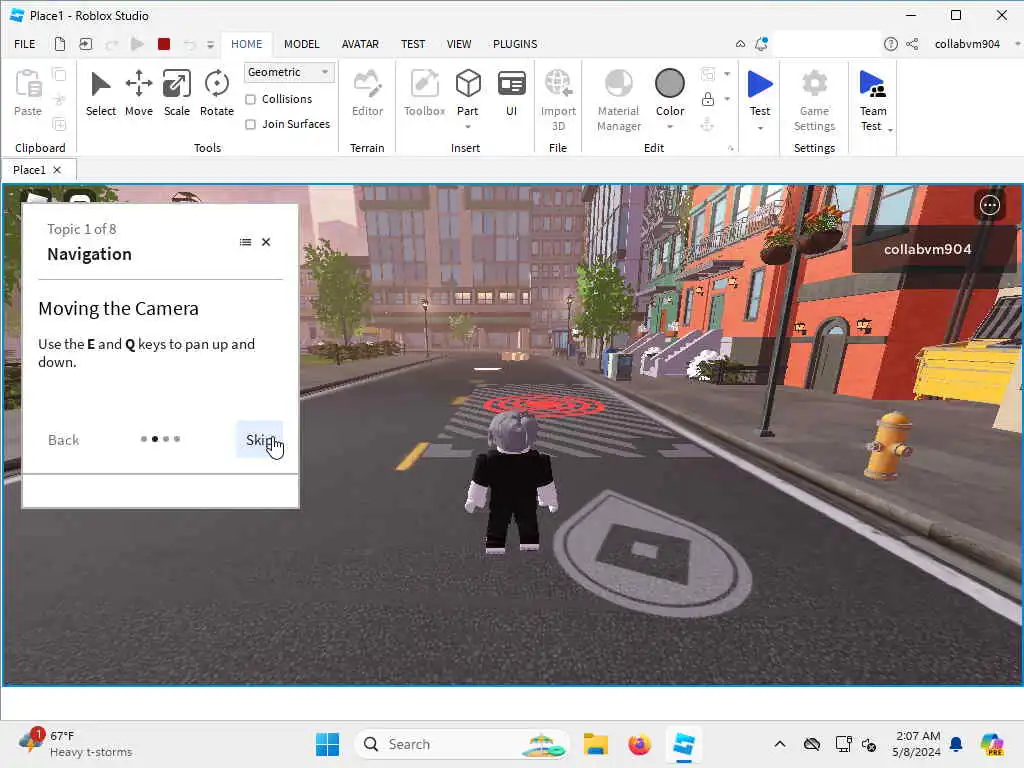Click the group icon in Edit section
Viewport: 1024px width, 768px height.
707,74
